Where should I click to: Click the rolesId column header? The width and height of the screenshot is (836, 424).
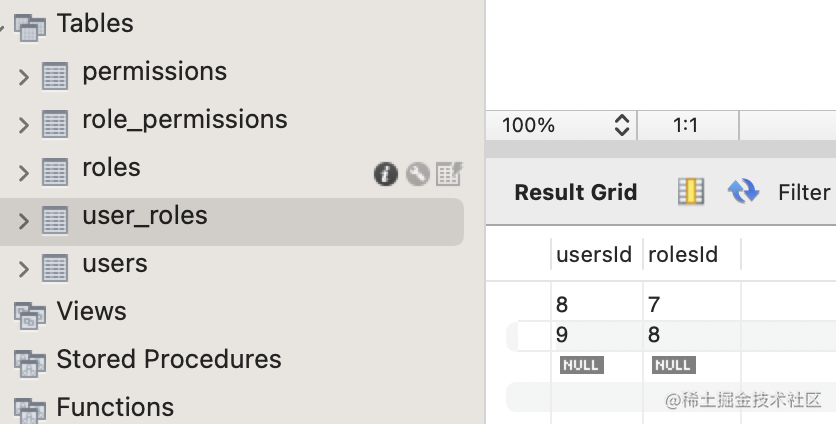pyautogui.click(x=683, y=255)
